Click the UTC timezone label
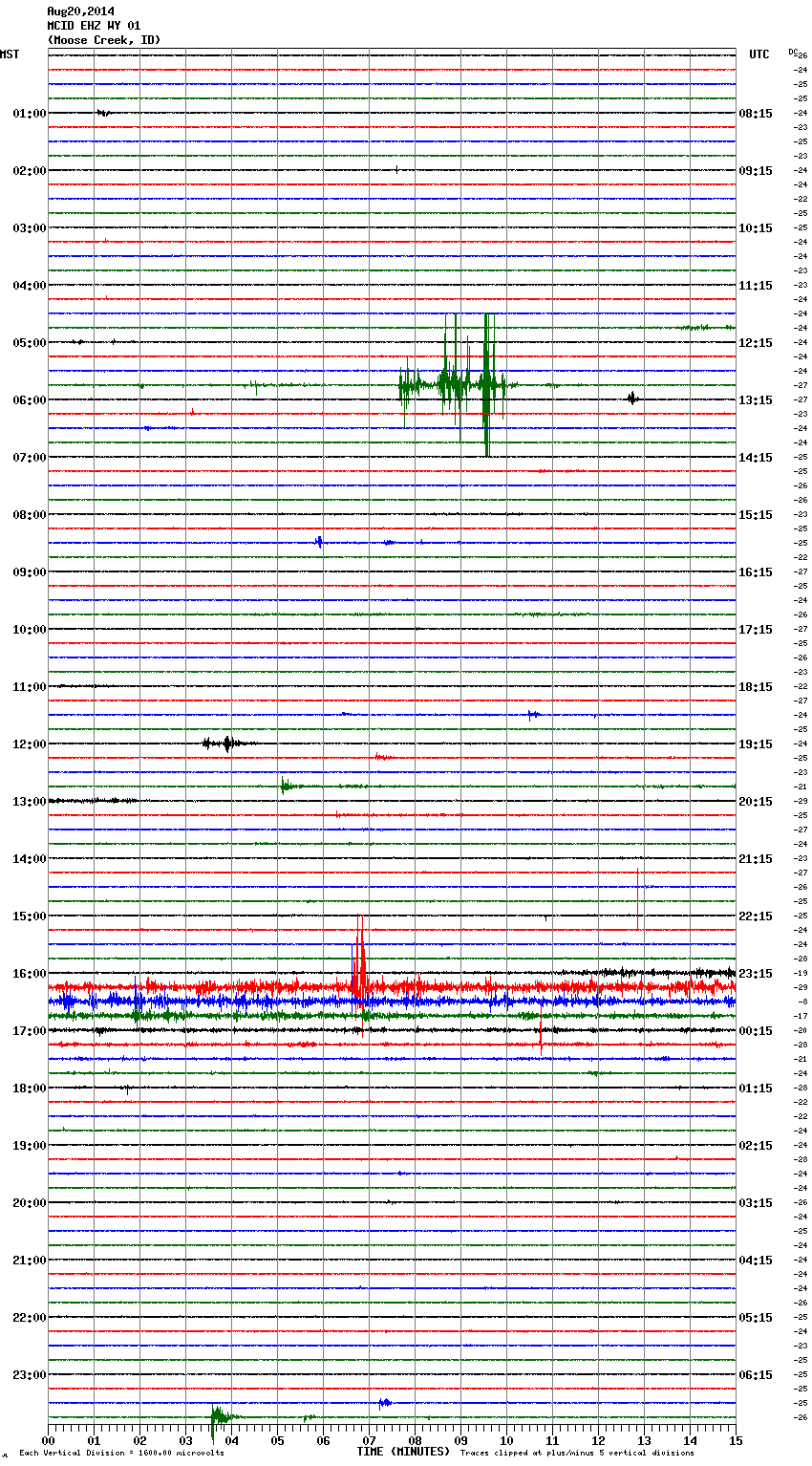Image resolution: width=812 pixels, height=1466 pixels. tap(759, 54)
